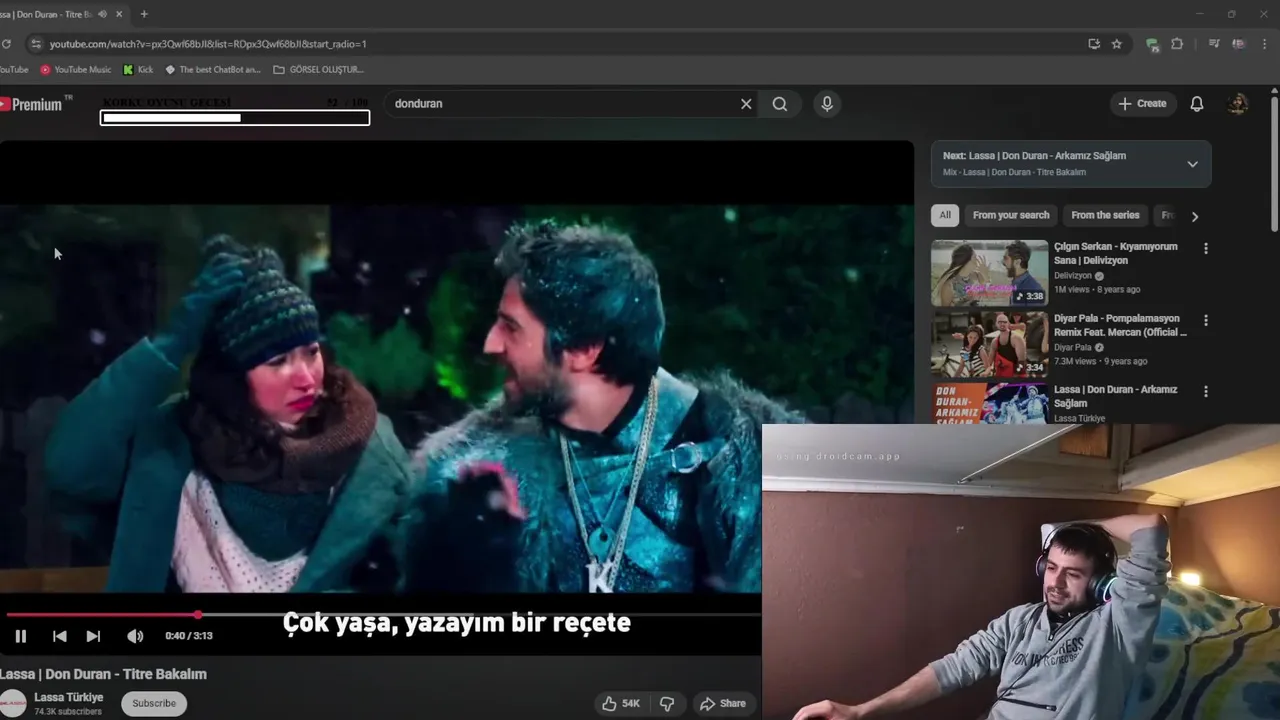1280x720 pixels.
Task: Mute the video player's volume speaker
Action: pyautogui.click(x=135, y=636)
